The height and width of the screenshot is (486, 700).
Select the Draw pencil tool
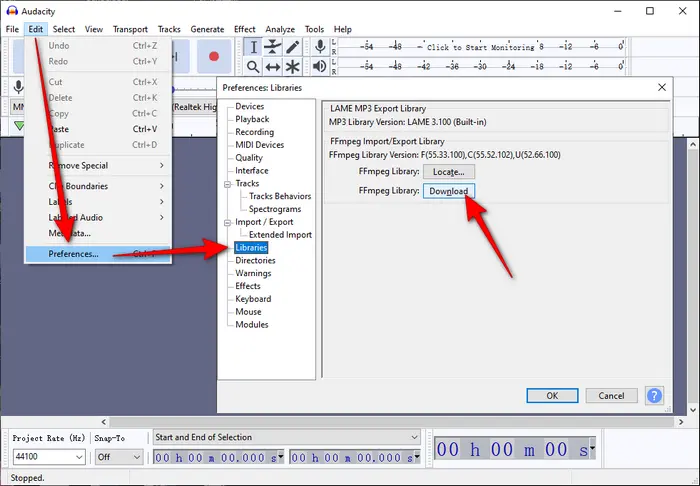[292, 46]
